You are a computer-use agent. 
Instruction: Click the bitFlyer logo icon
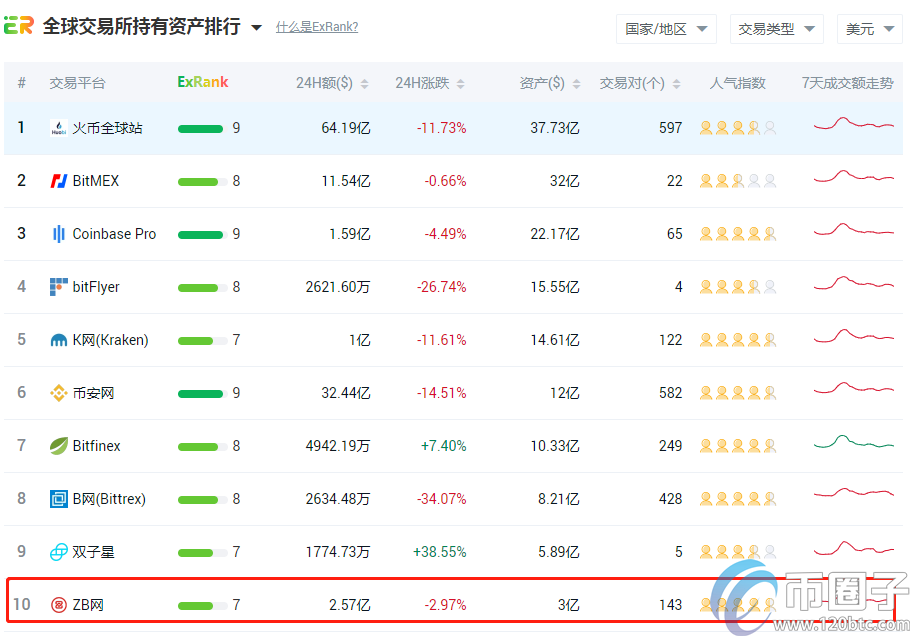[58, 287]
